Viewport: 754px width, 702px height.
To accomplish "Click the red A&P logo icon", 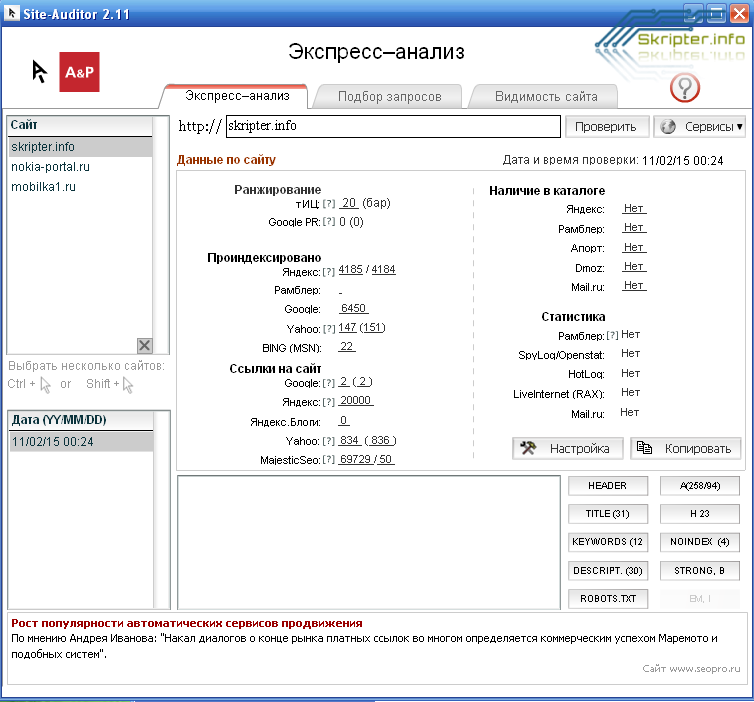I will (79, 72).
